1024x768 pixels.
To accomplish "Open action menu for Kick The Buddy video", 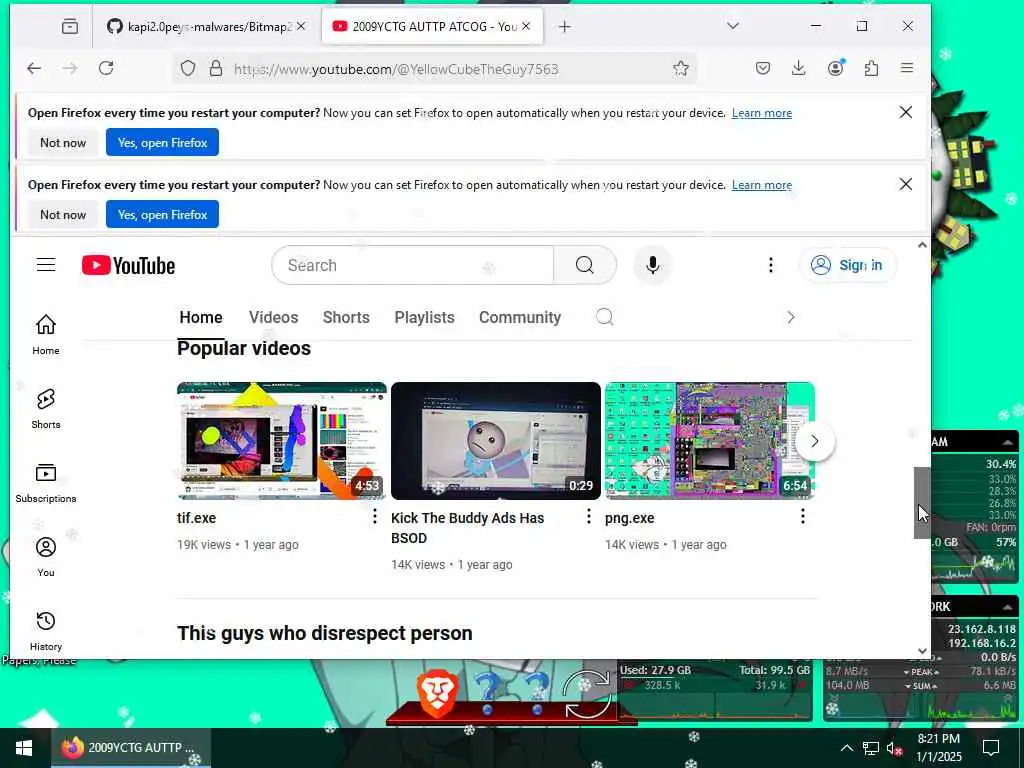I will click(x=588, y=517).
